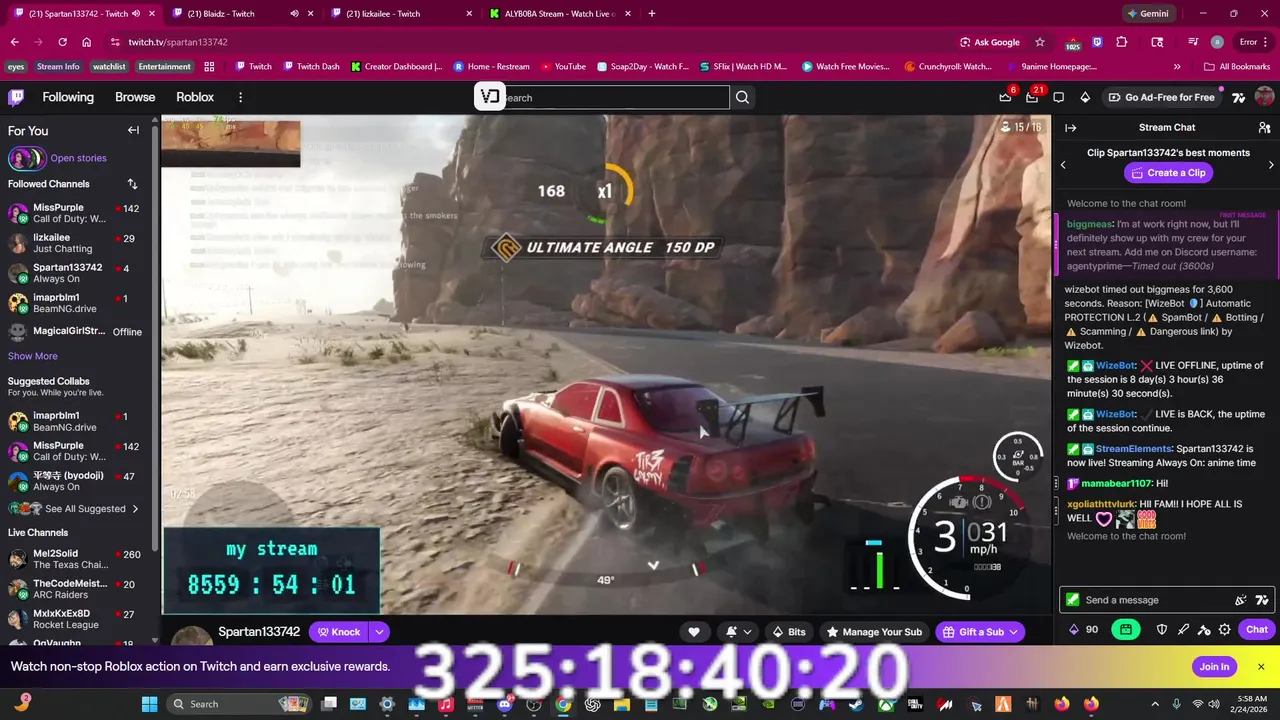
Task: Open the Twitch user avatar menu
Action: click(1264, 97)
